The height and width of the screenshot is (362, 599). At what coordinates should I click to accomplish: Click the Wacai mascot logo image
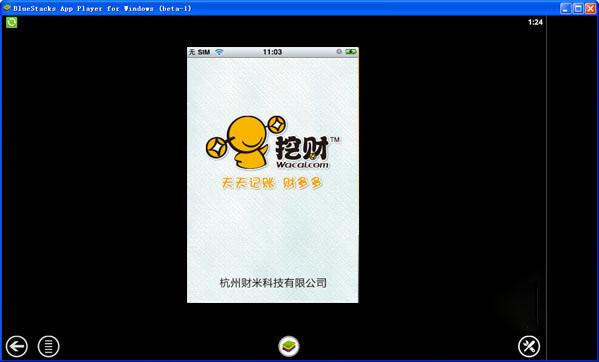246,142
